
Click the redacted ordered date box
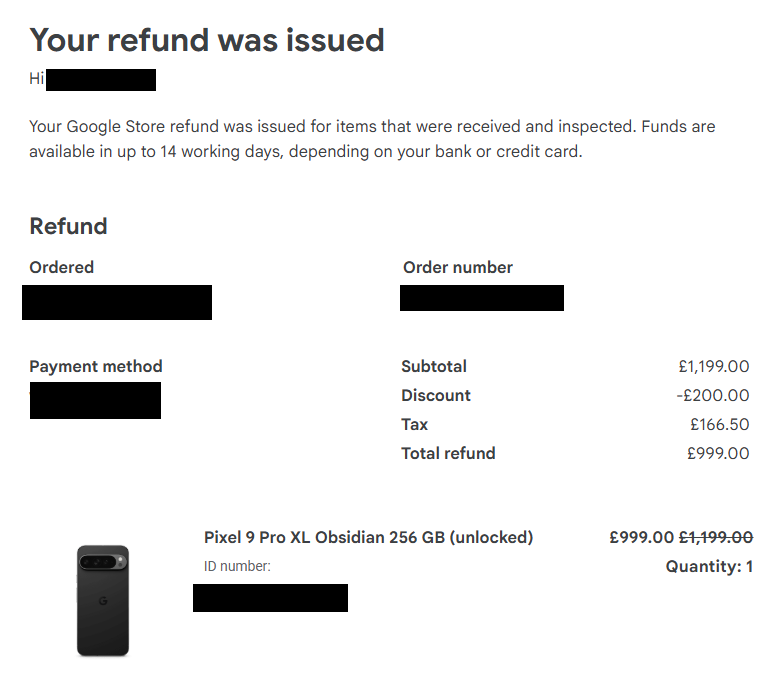[x=117, y=302]
